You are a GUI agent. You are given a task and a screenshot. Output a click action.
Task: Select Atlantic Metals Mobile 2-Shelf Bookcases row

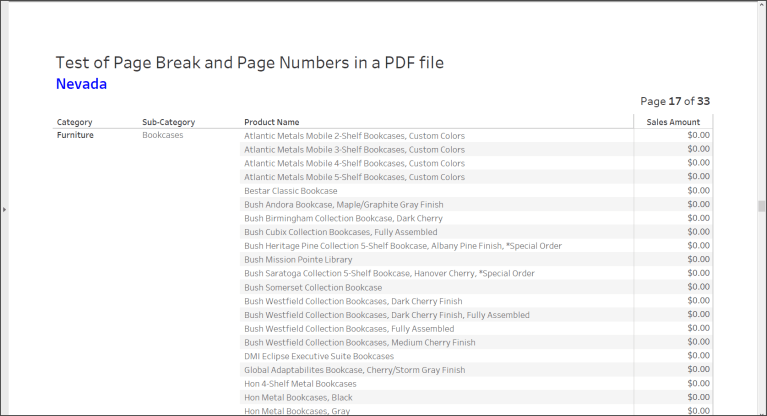(354, 136)
